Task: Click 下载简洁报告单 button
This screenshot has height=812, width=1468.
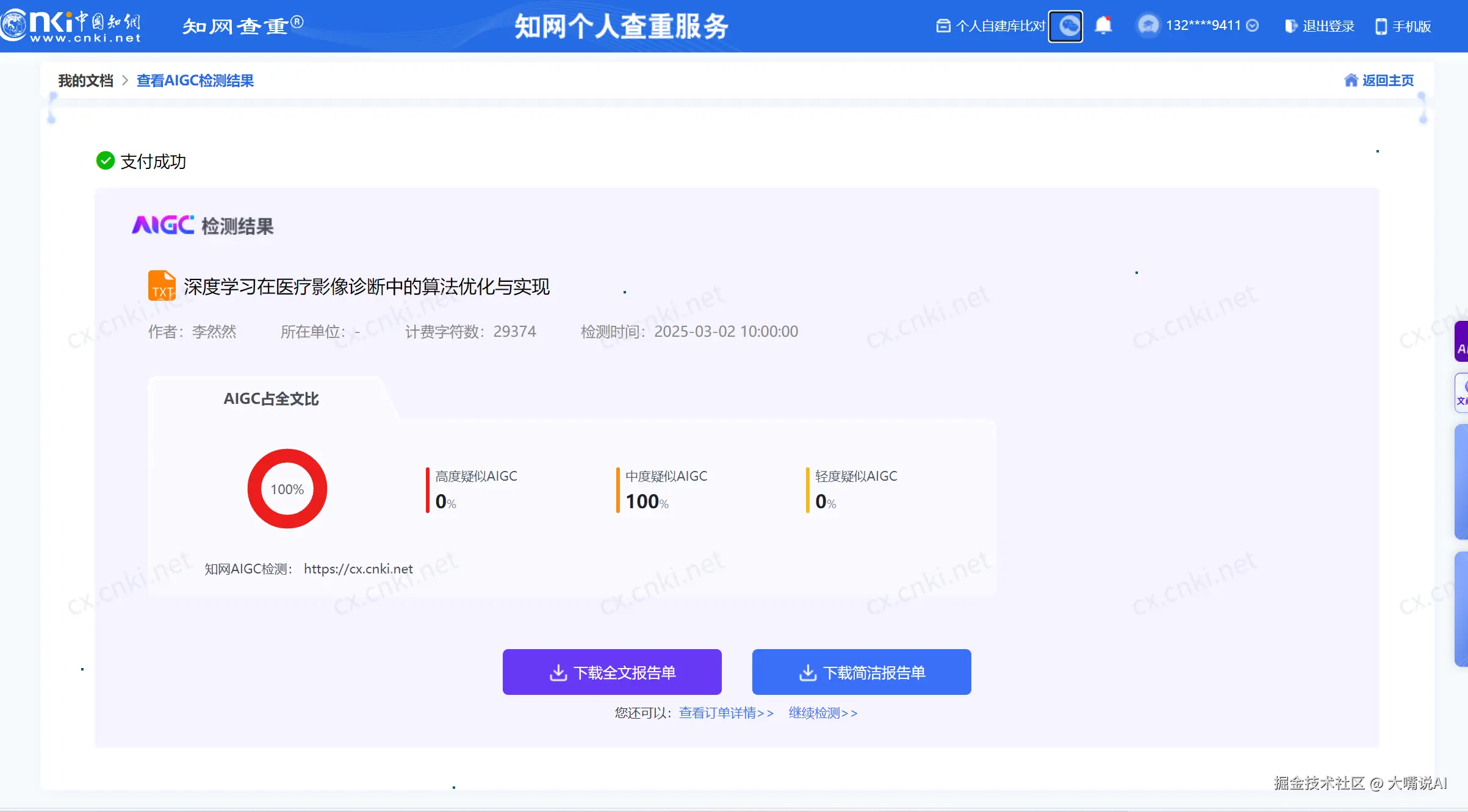Action: tap(862, 672)
